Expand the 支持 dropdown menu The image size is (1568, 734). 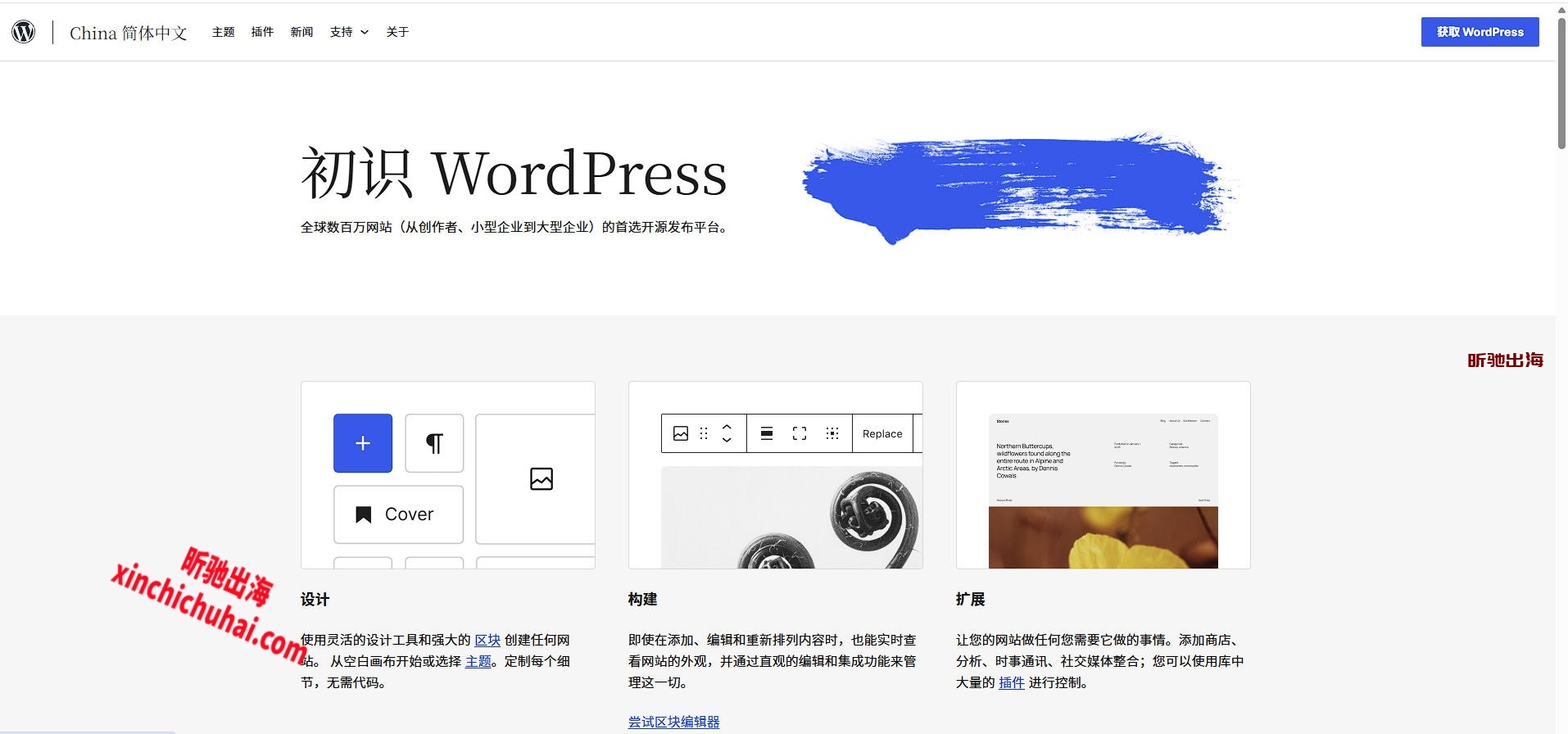[349, 32]
